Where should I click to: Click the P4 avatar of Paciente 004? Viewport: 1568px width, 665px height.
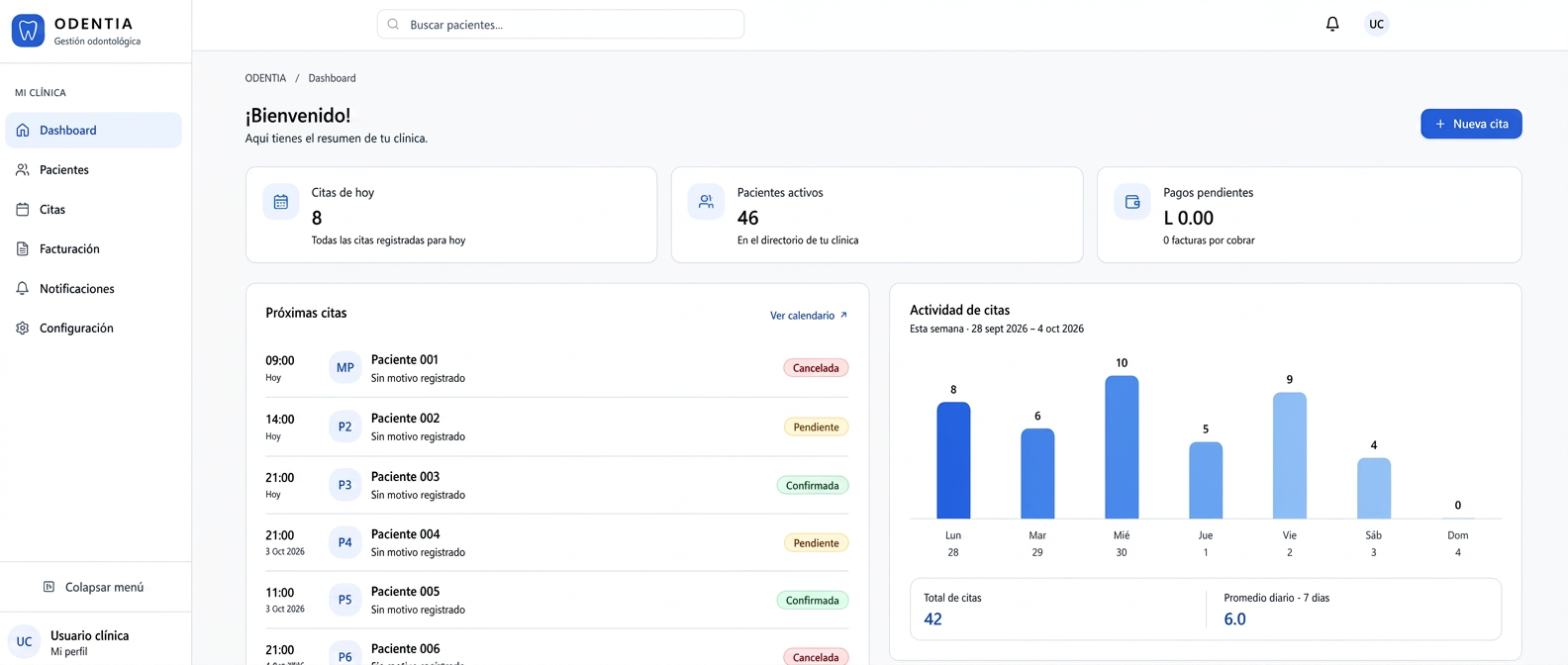(x=344, y=542)
